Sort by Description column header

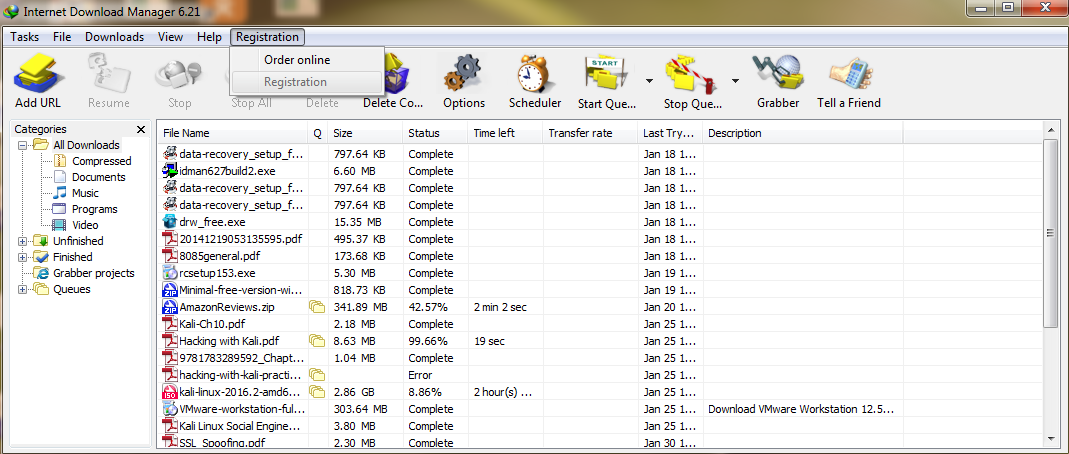click(x=803, y=134)
